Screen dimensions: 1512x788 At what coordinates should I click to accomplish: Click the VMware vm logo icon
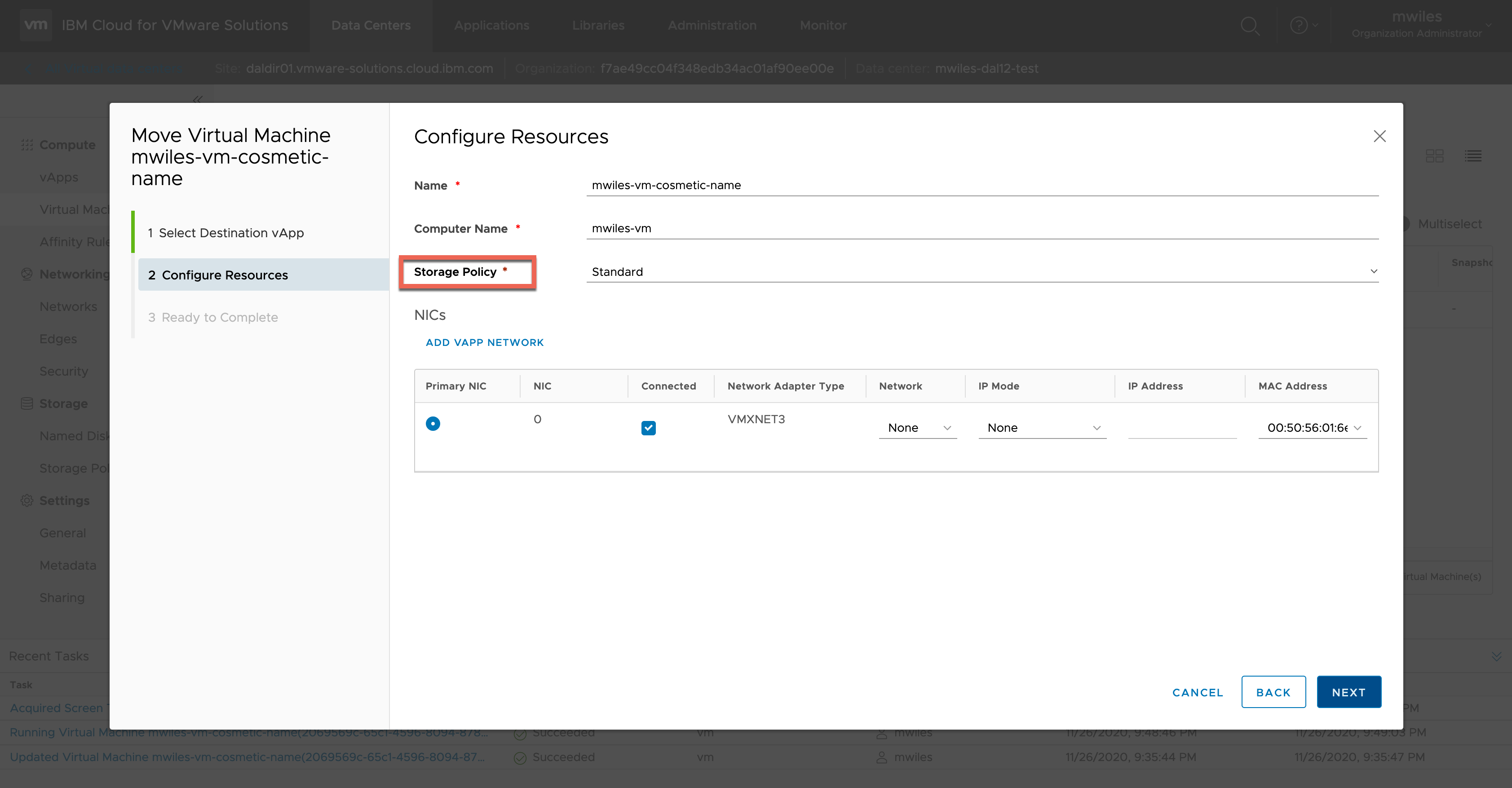pyautogui.click(x=36, y=25)
